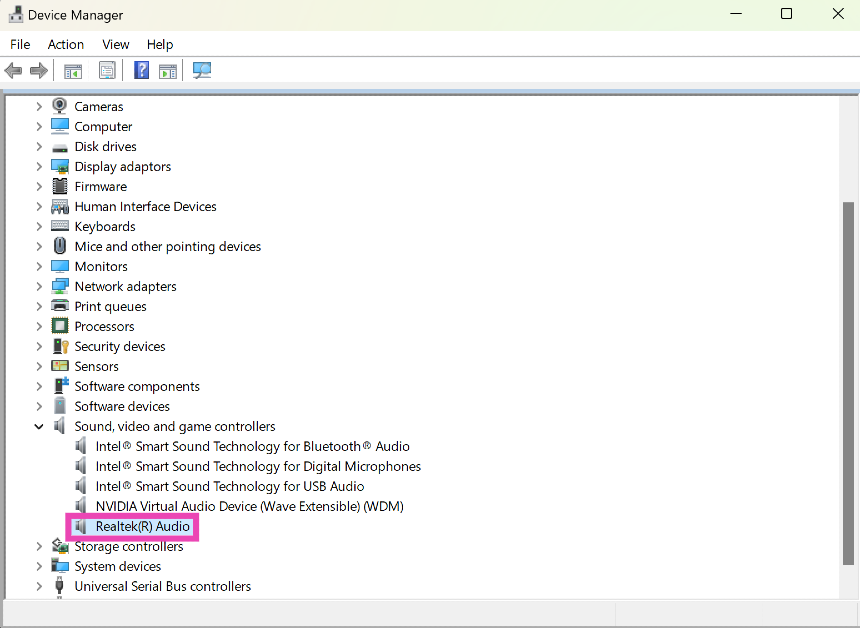Select Intel Smart Sound Technology for USB Audio
This screenshot has width=860, height=628.
point(229,486)
